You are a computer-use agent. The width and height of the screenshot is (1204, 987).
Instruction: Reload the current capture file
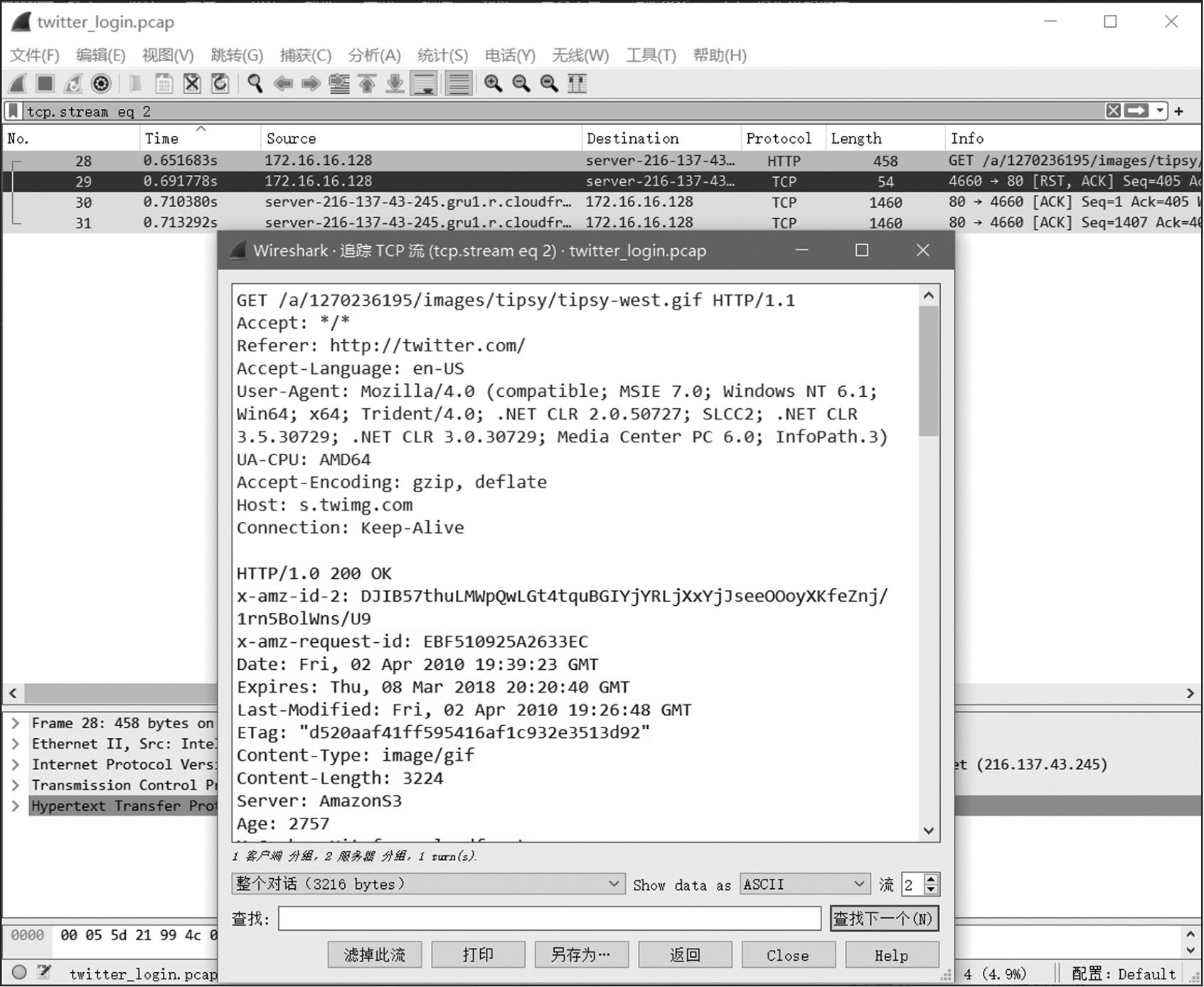pyautogui.click(x=220, y=84)
